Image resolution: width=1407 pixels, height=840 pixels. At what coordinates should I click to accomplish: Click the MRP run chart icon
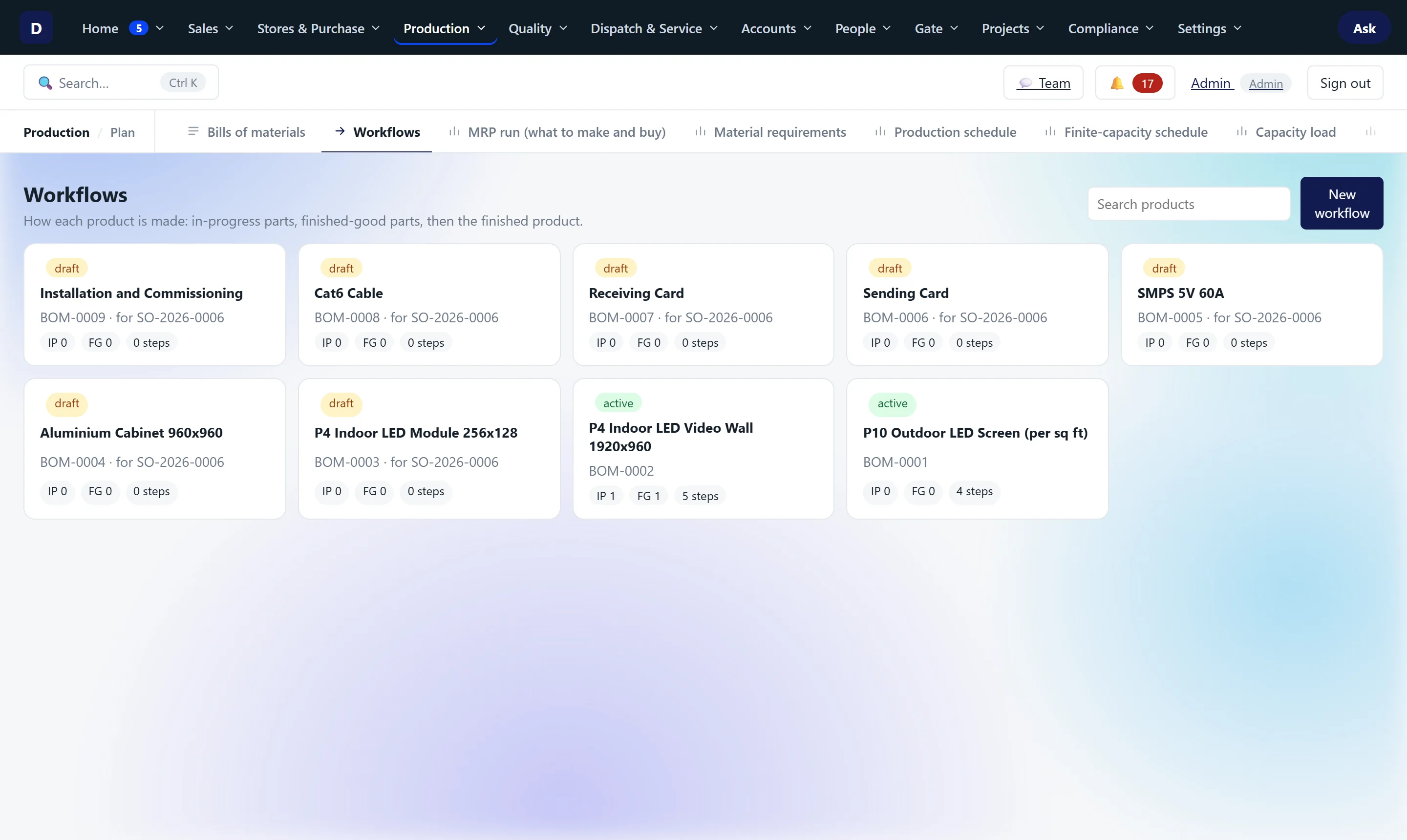click(x=454, y=131)
